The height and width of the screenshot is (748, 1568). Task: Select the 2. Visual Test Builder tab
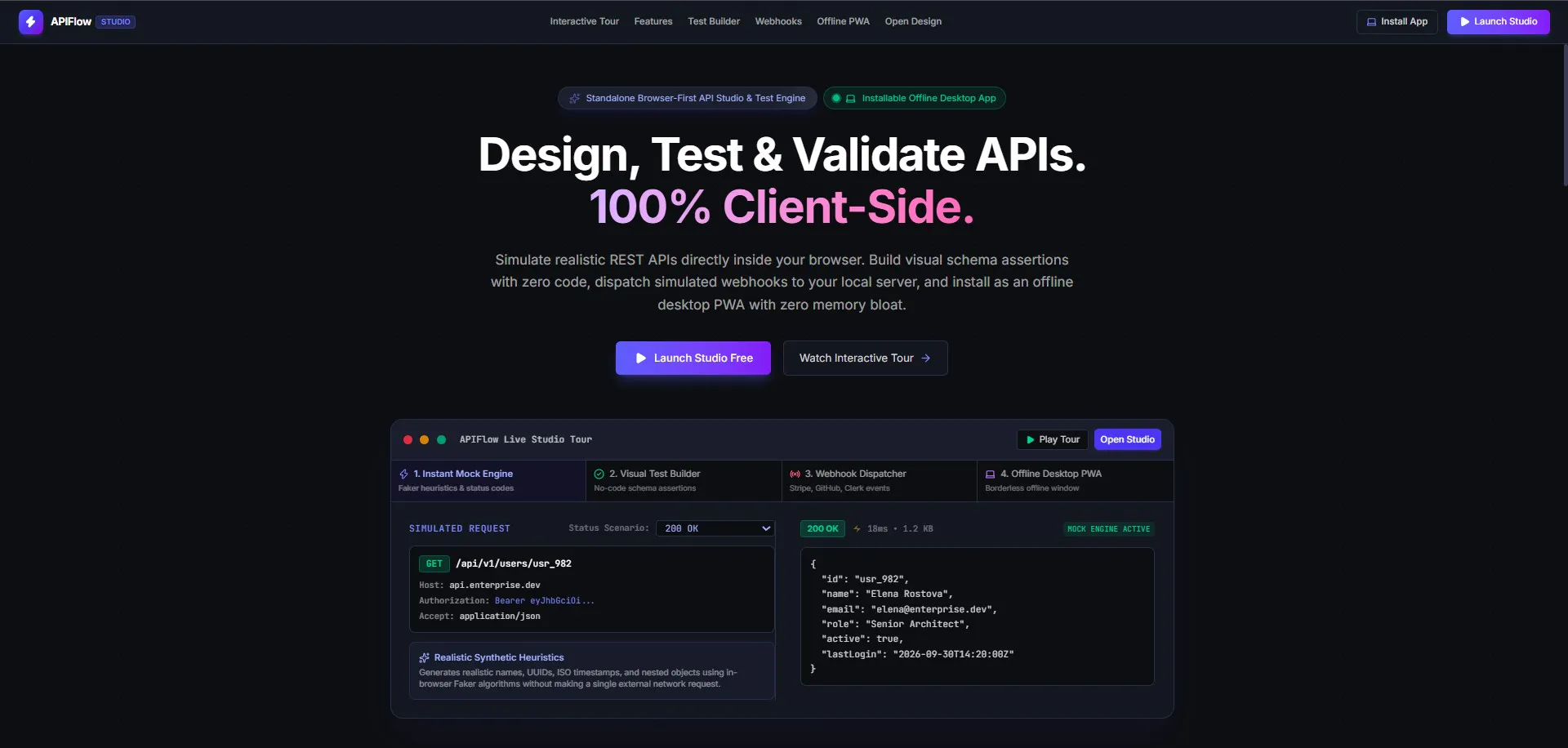(684, 481)
